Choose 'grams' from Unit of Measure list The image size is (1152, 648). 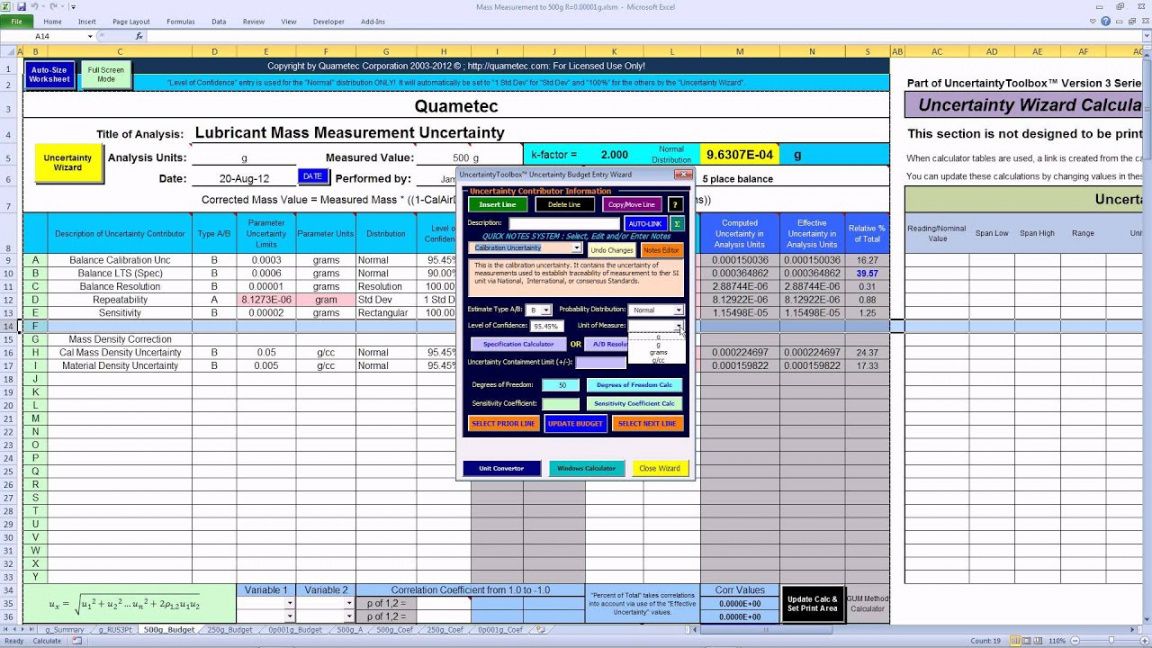pyautogui.click(x=658, y=352)
